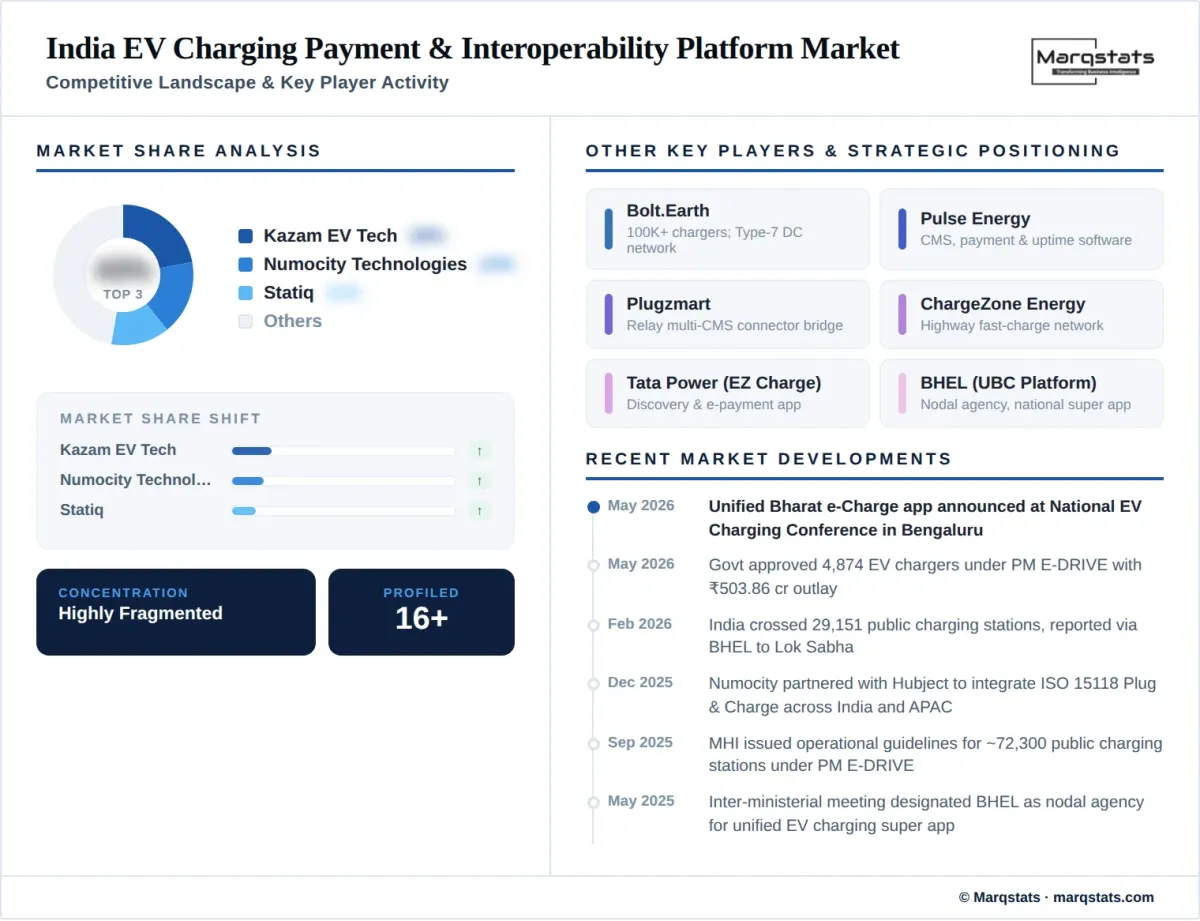Click the MHI operational guidelines entry
The image size is (1200, 921).
pos(936,754)
